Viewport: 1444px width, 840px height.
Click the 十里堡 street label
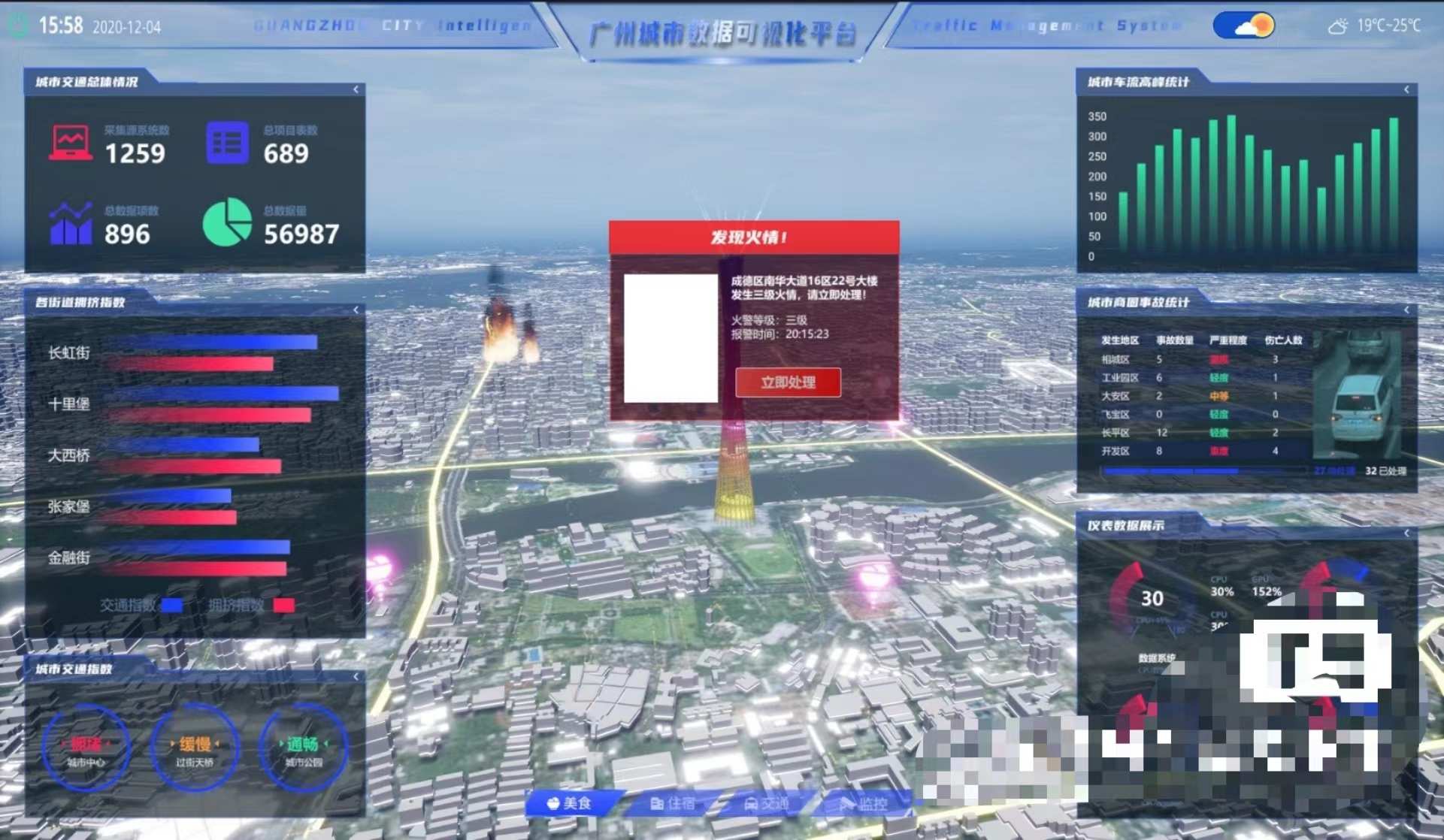(69, 404)
